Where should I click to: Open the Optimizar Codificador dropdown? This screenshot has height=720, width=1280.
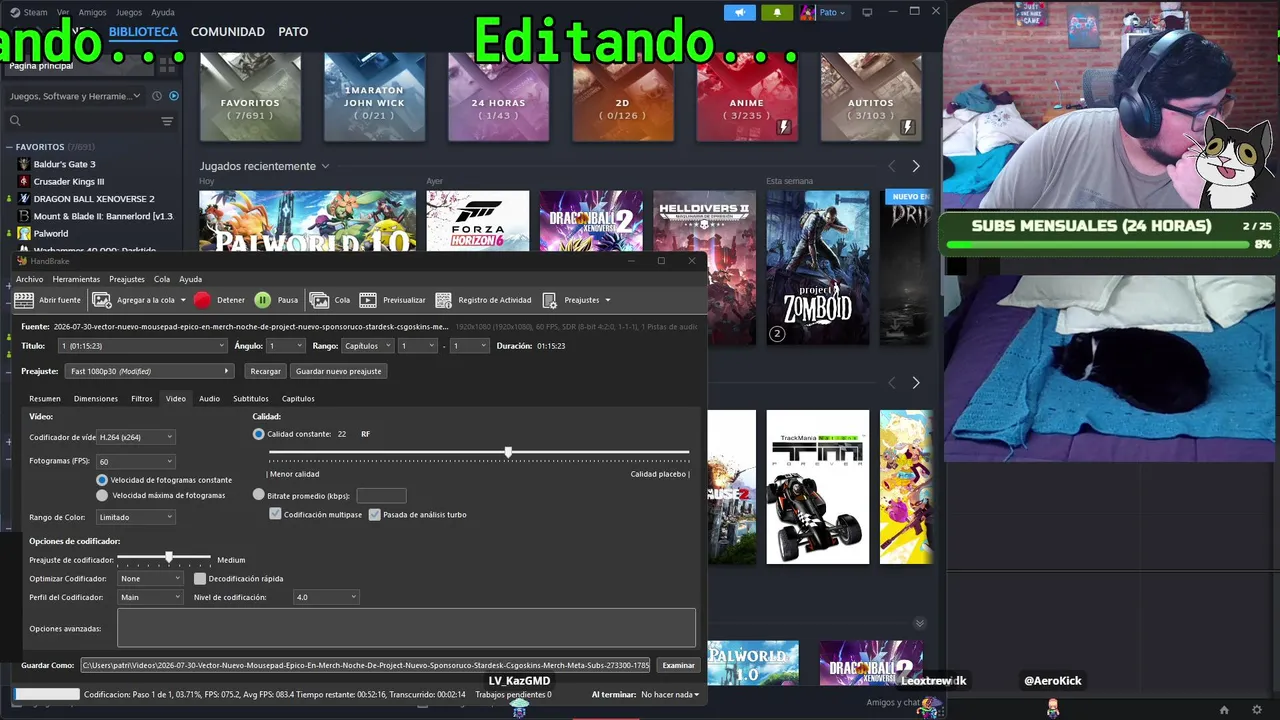(150, 578)
